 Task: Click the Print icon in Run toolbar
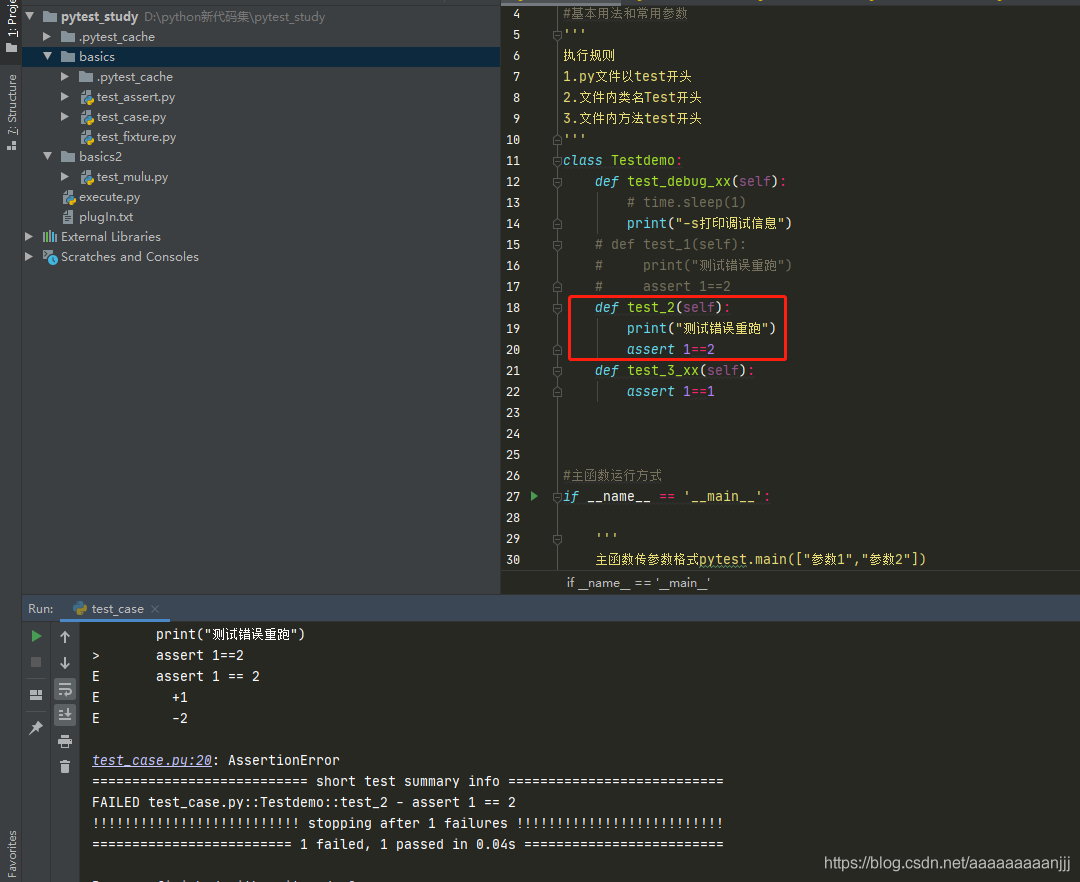tap(65, 741)
